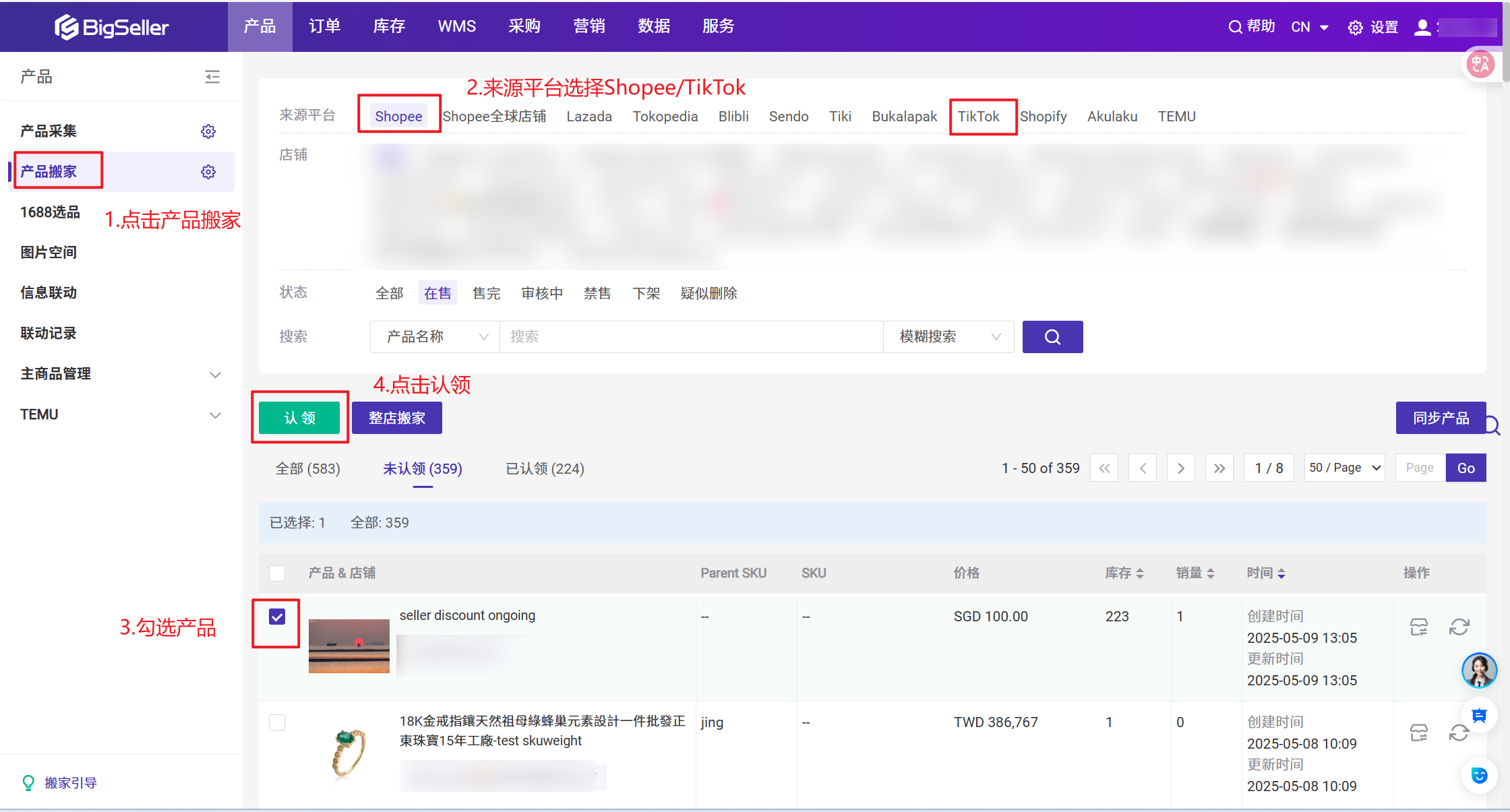Click the 搬家引导 lightbulb icon

pos(28,782)
